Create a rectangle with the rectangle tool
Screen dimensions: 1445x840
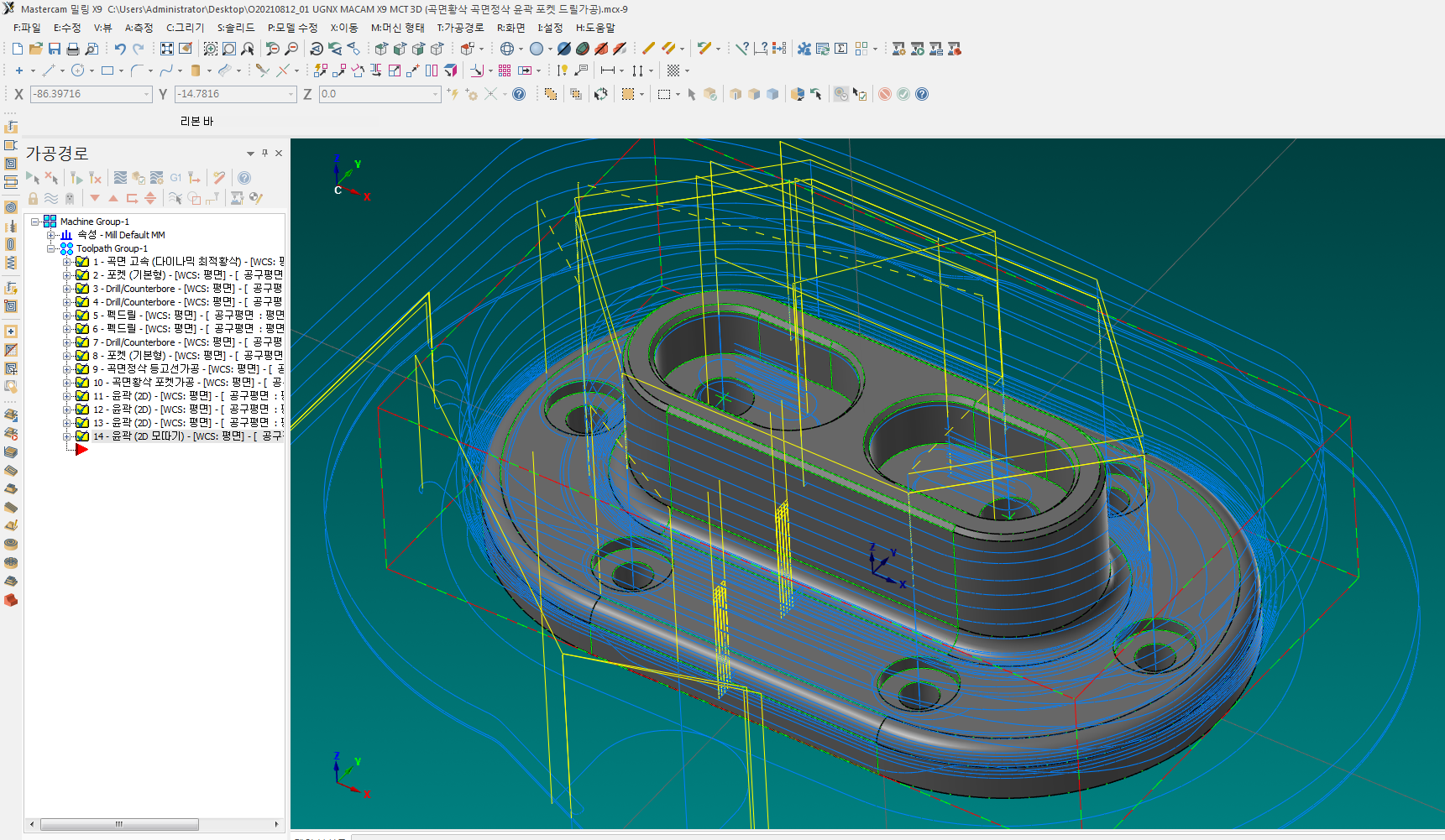click(x=107, y=70)
